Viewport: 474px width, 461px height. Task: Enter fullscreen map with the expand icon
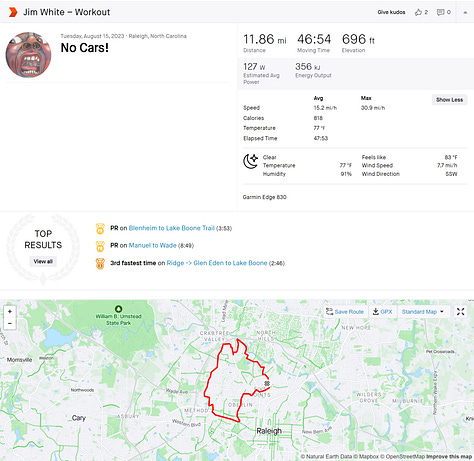[461, 312]
